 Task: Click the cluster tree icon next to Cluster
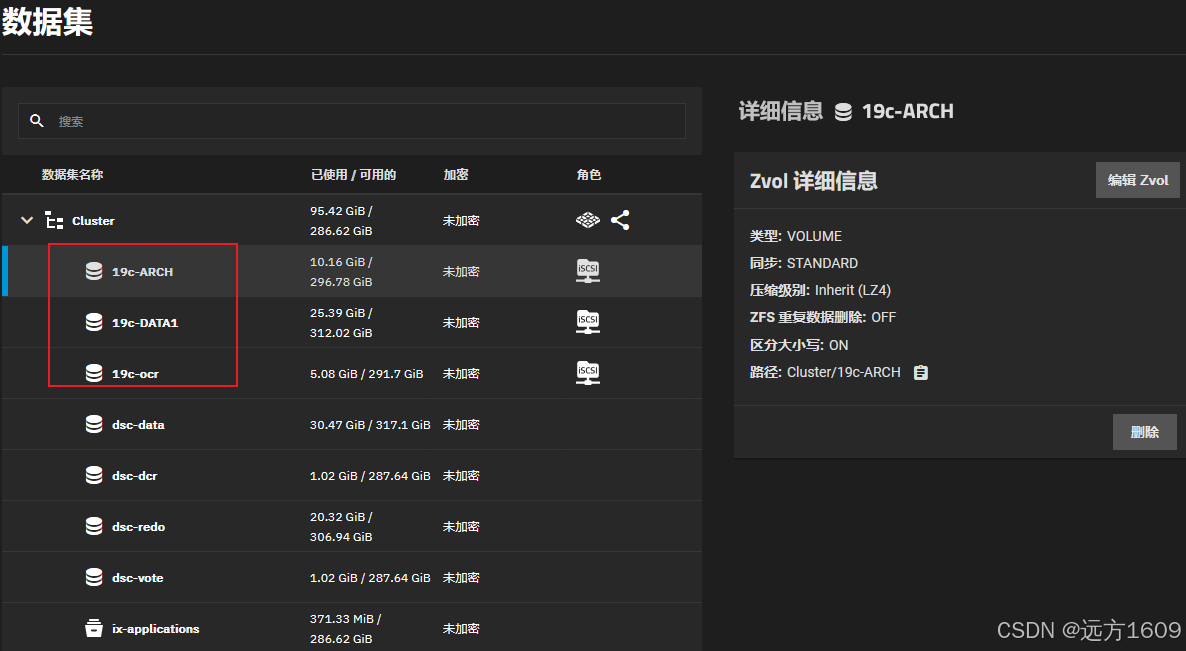pos(55,220)
